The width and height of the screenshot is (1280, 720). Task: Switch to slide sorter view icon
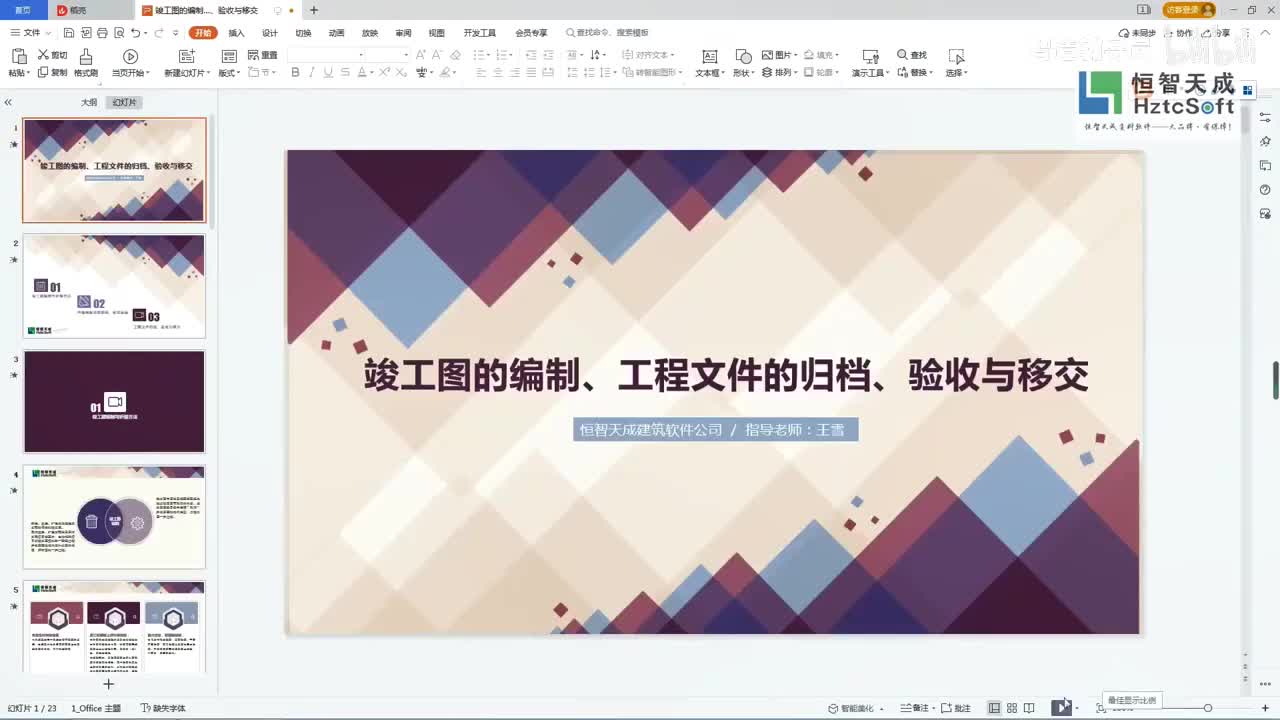pyautogui.click(x=1012, y=708)
